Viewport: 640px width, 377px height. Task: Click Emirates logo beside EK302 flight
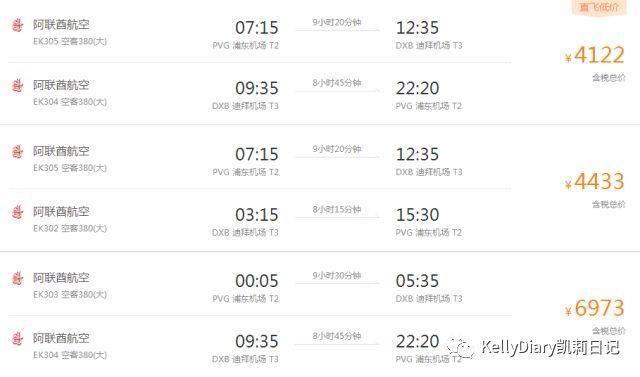(17, 212)
